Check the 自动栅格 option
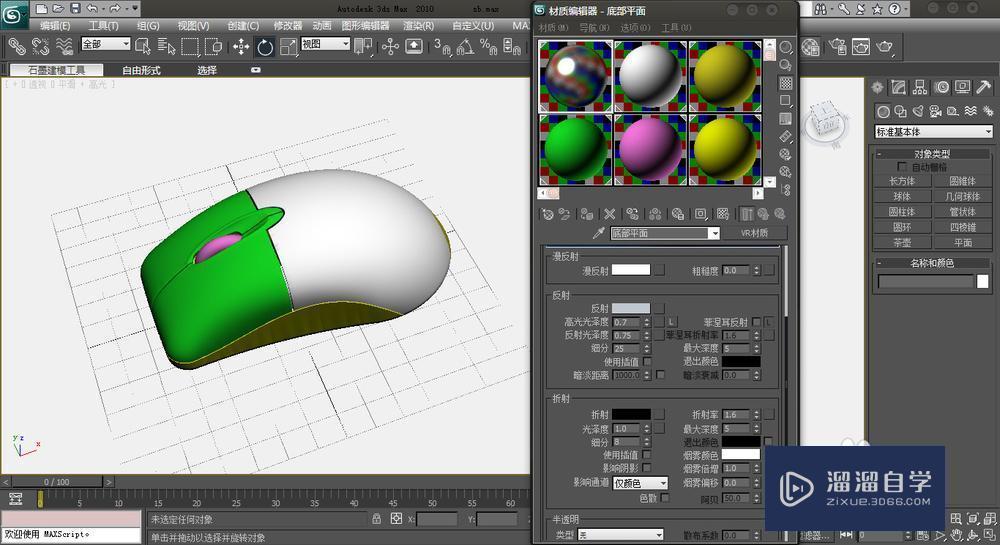The width and height of the screenshot is (1000, 545). (904, 167)
